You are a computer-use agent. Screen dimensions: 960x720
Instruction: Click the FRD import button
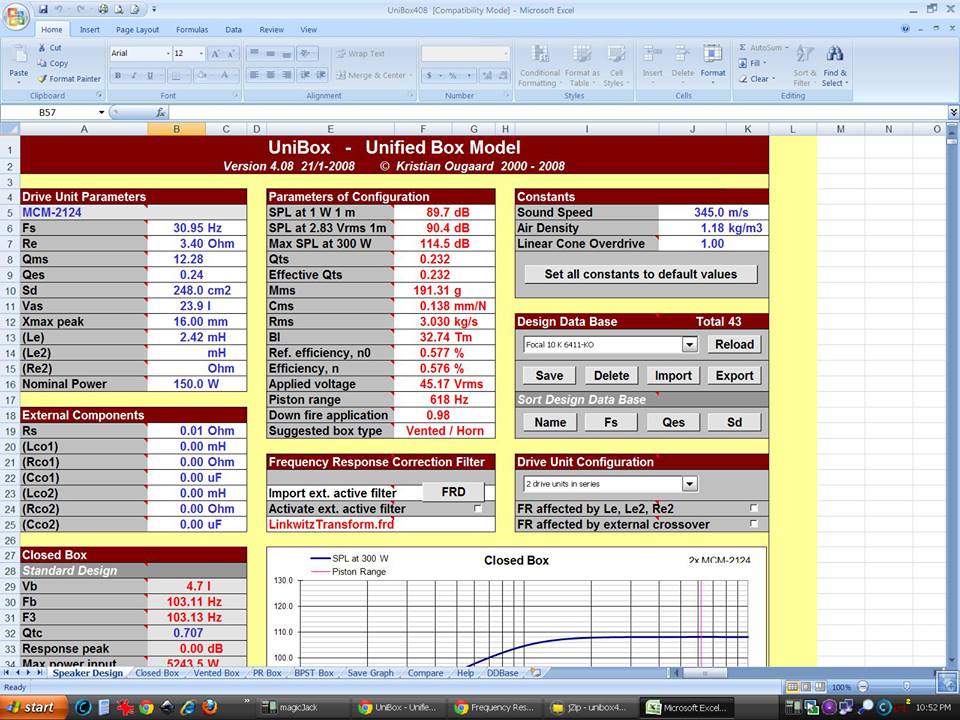coord(453,492)
